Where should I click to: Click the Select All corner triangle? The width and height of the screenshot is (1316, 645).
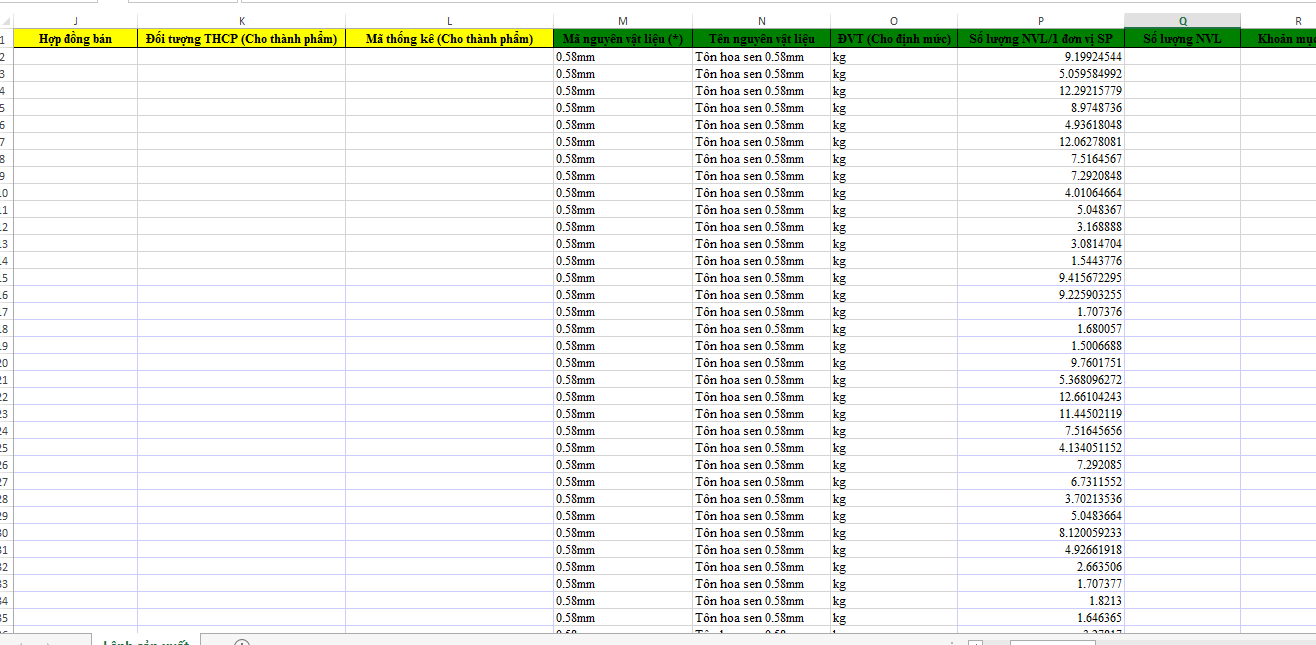[6, 21]
